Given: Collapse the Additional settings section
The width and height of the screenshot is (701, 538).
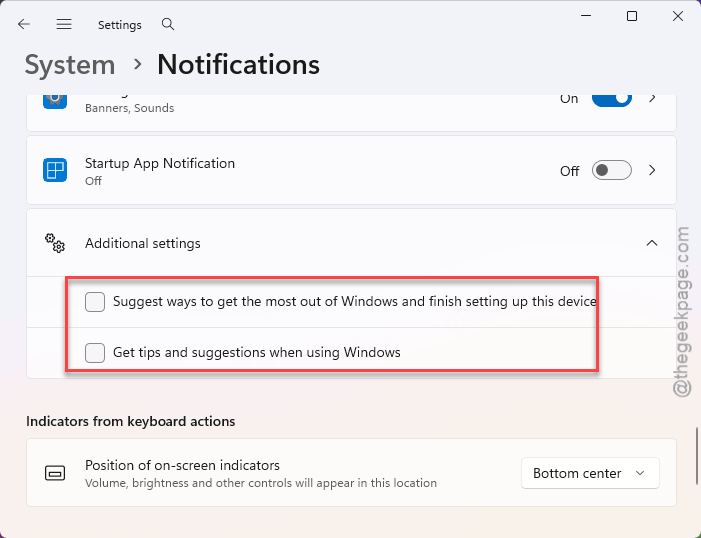Looking at the screenshot, I should (652, 243).
